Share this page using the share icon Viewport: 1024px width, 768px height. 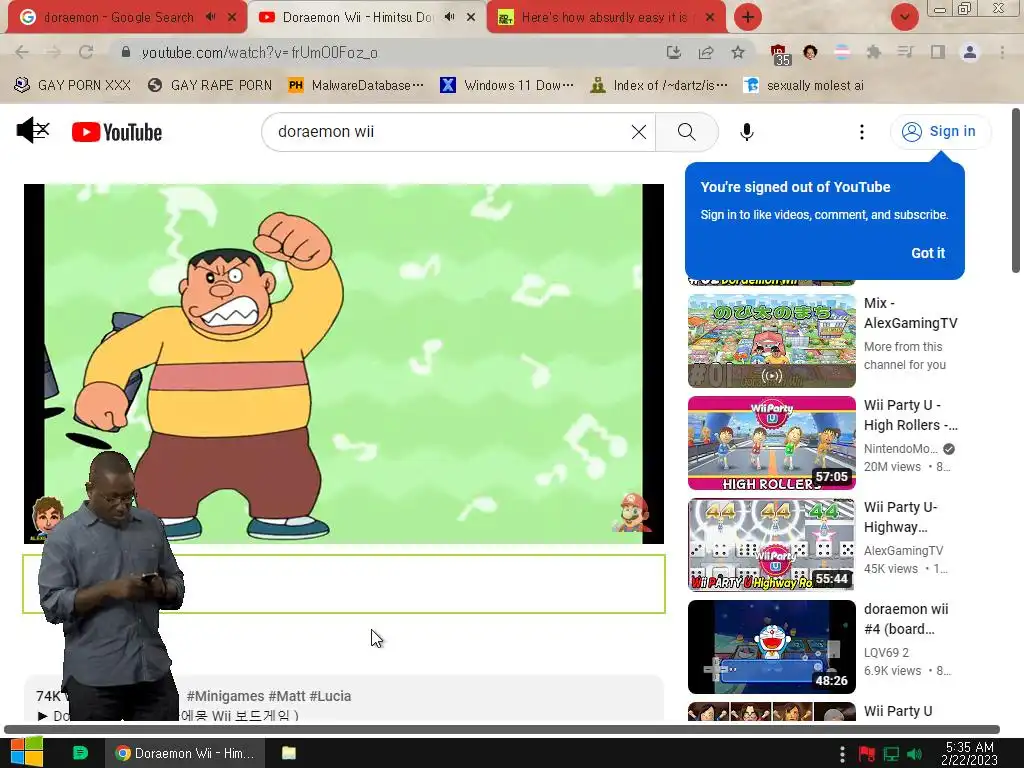coord(706,52)
